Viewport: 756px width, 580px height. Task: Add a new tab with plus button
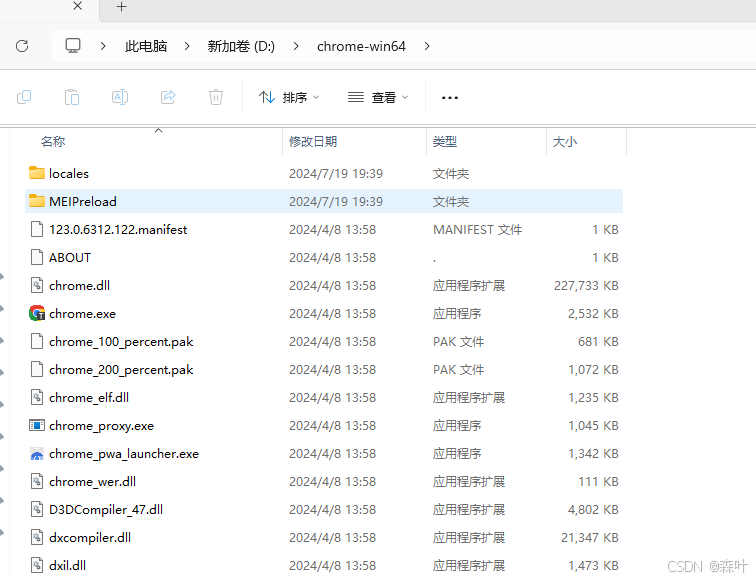click(122, 7)
